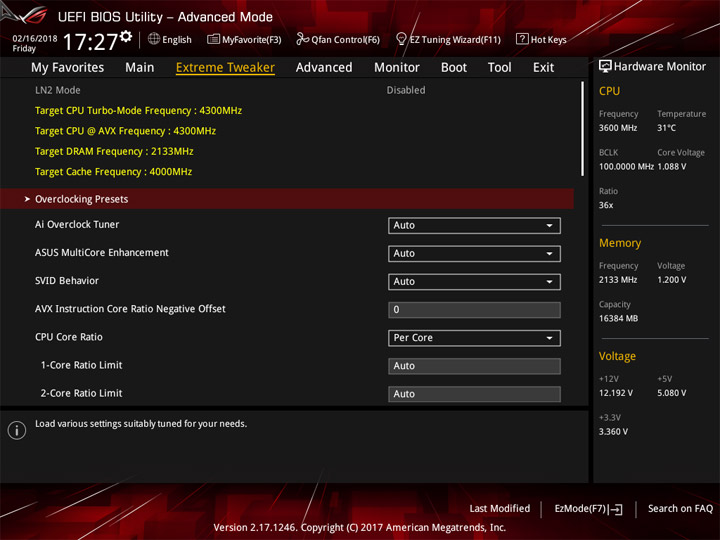Open the SVID Behavior dropdown
The image size is (720, 540).
coord(474,281)
